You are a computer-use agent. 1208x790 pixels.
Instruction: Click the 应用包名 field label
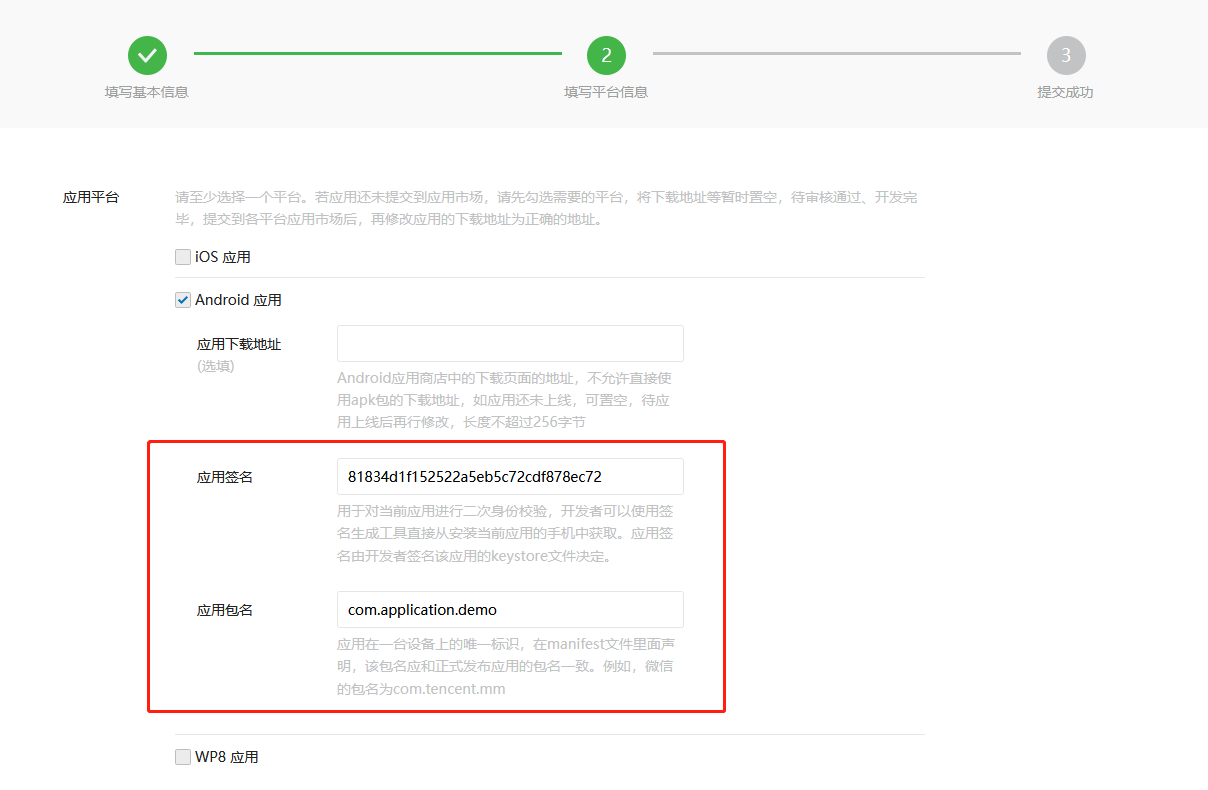(x=225, y=610)
